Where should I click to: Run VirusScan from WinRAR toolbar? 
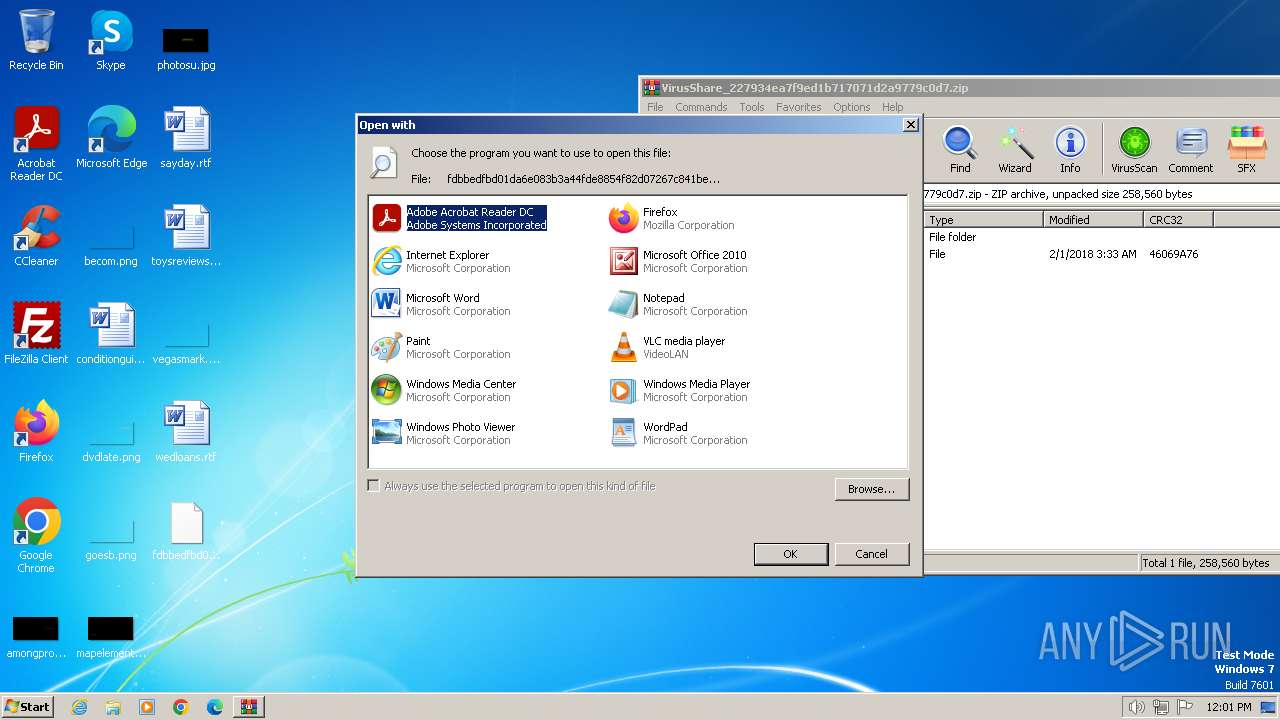coord(1134,150)
